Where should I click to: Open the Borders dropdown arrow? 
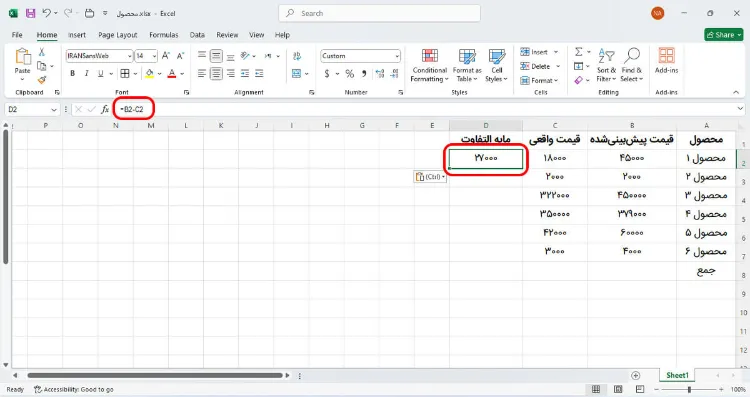135,74
